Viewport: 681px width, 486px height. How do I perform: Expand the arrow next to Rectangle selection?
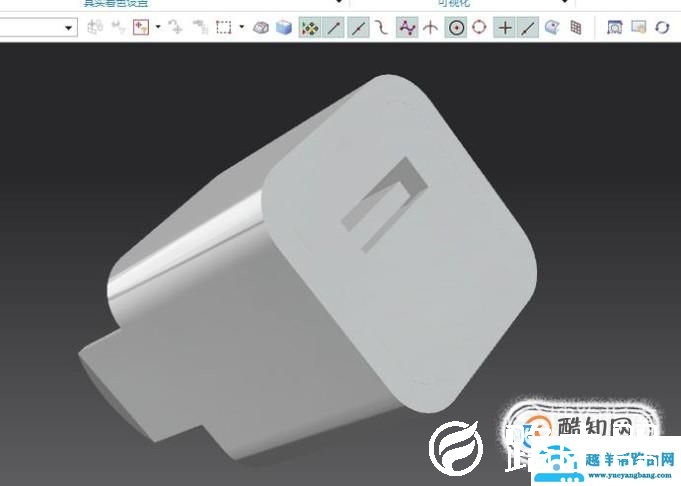click(242, 27)
